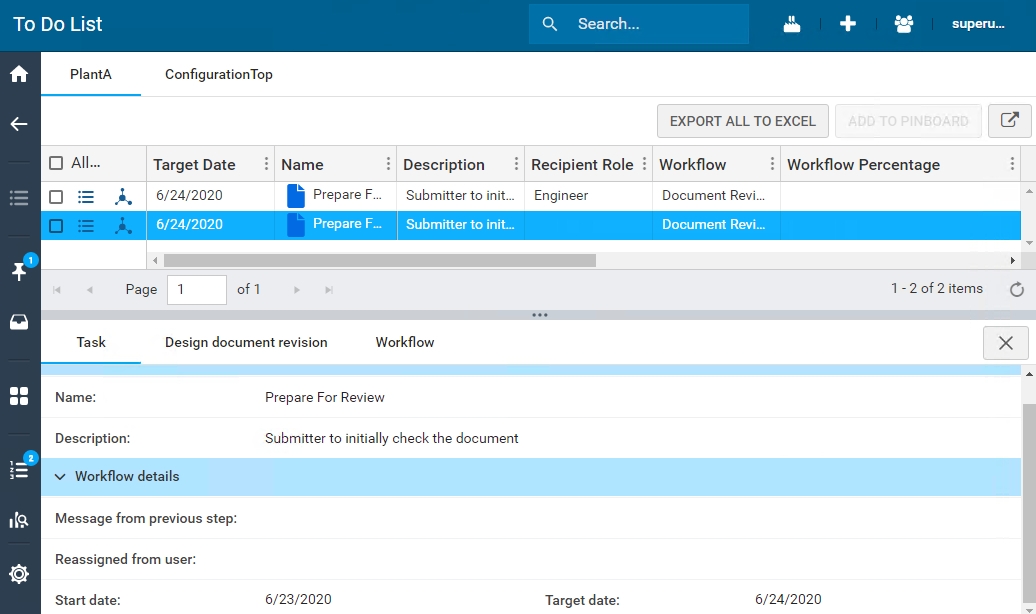
Task: Click the page number input field
Action: (x=196, y=289)
